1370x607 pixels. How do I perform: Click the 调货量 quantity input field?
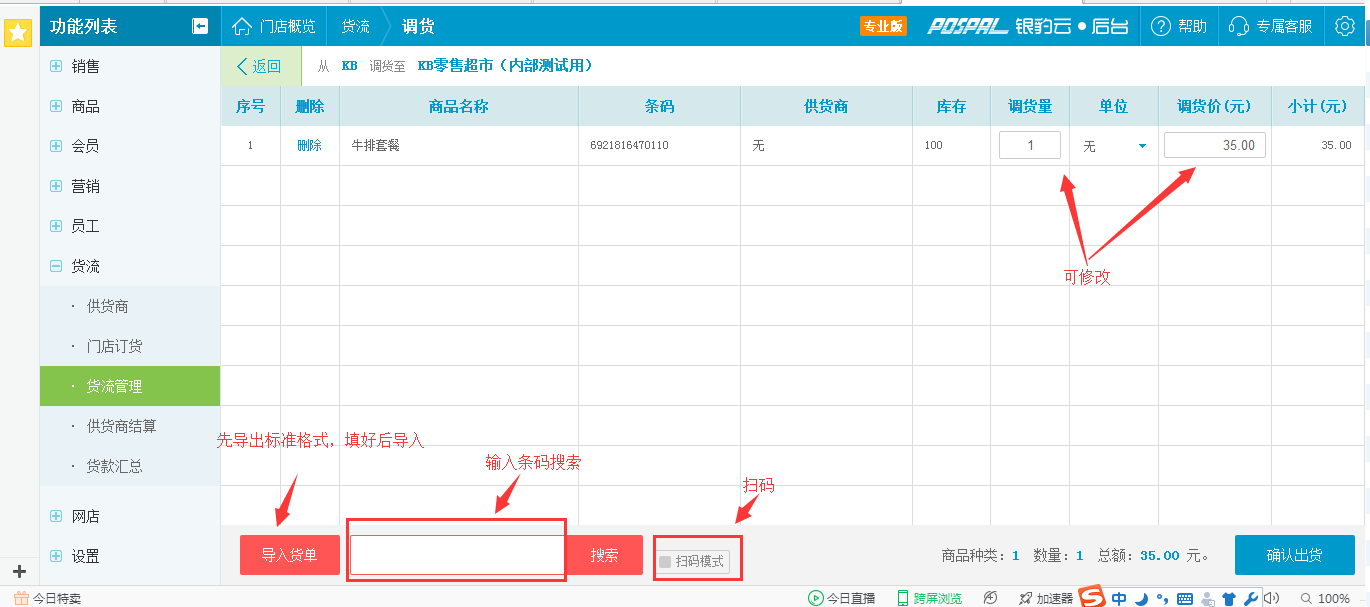pyautogui.click(x=1030, y=145)
